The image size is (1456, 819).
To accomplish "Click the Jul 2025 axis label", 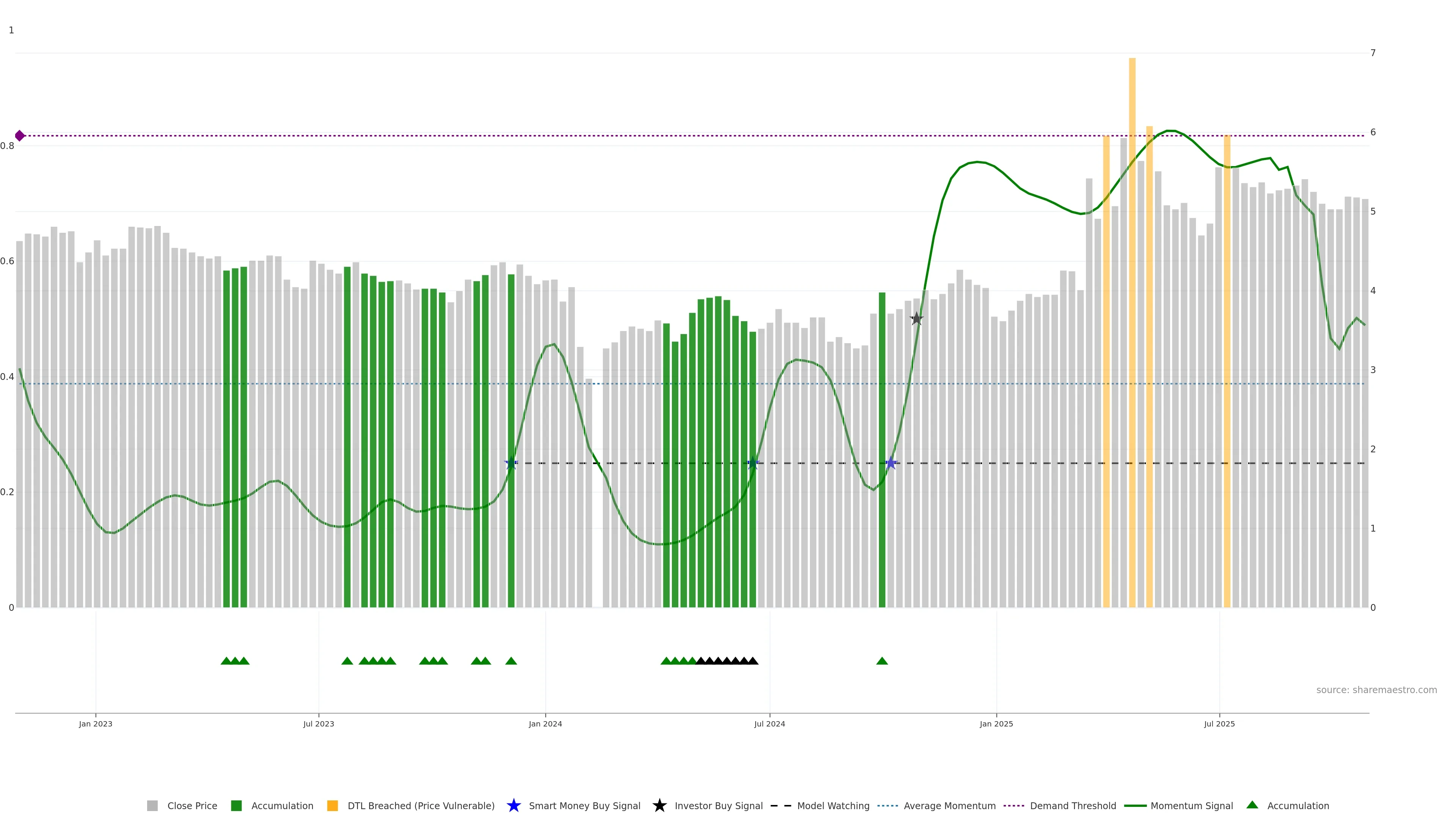I will tap(1219, 723).
